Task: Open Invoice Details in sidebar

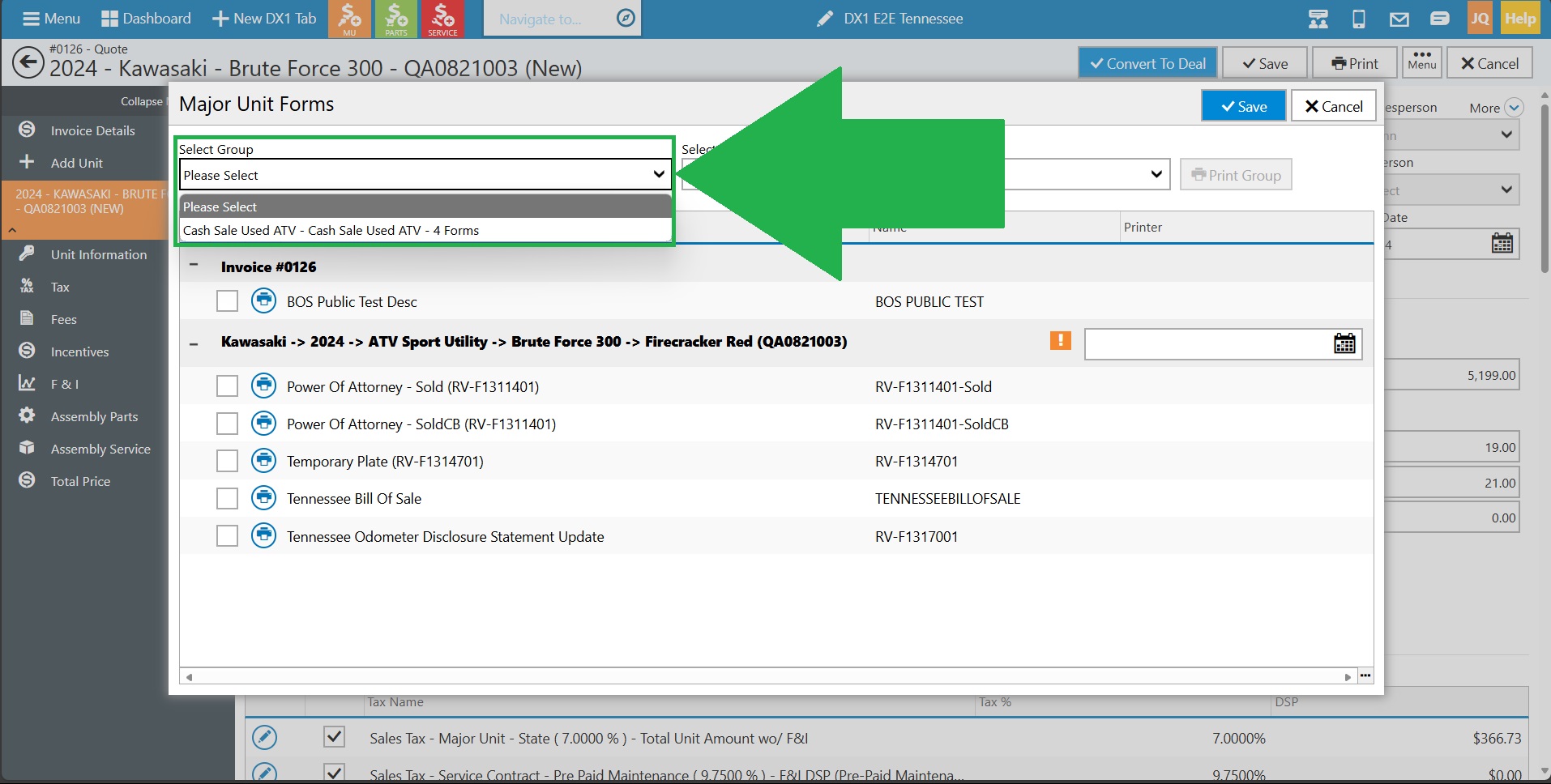Action: [x=92, y=130]
